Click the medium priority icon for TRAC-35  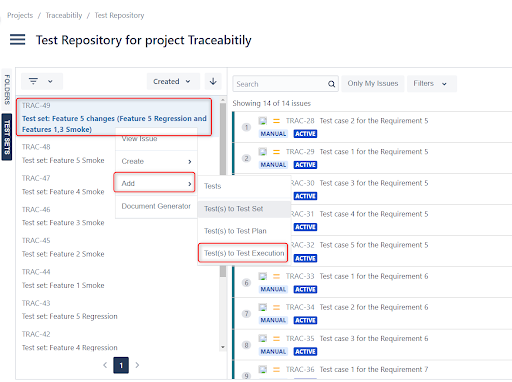coord(276,339)
